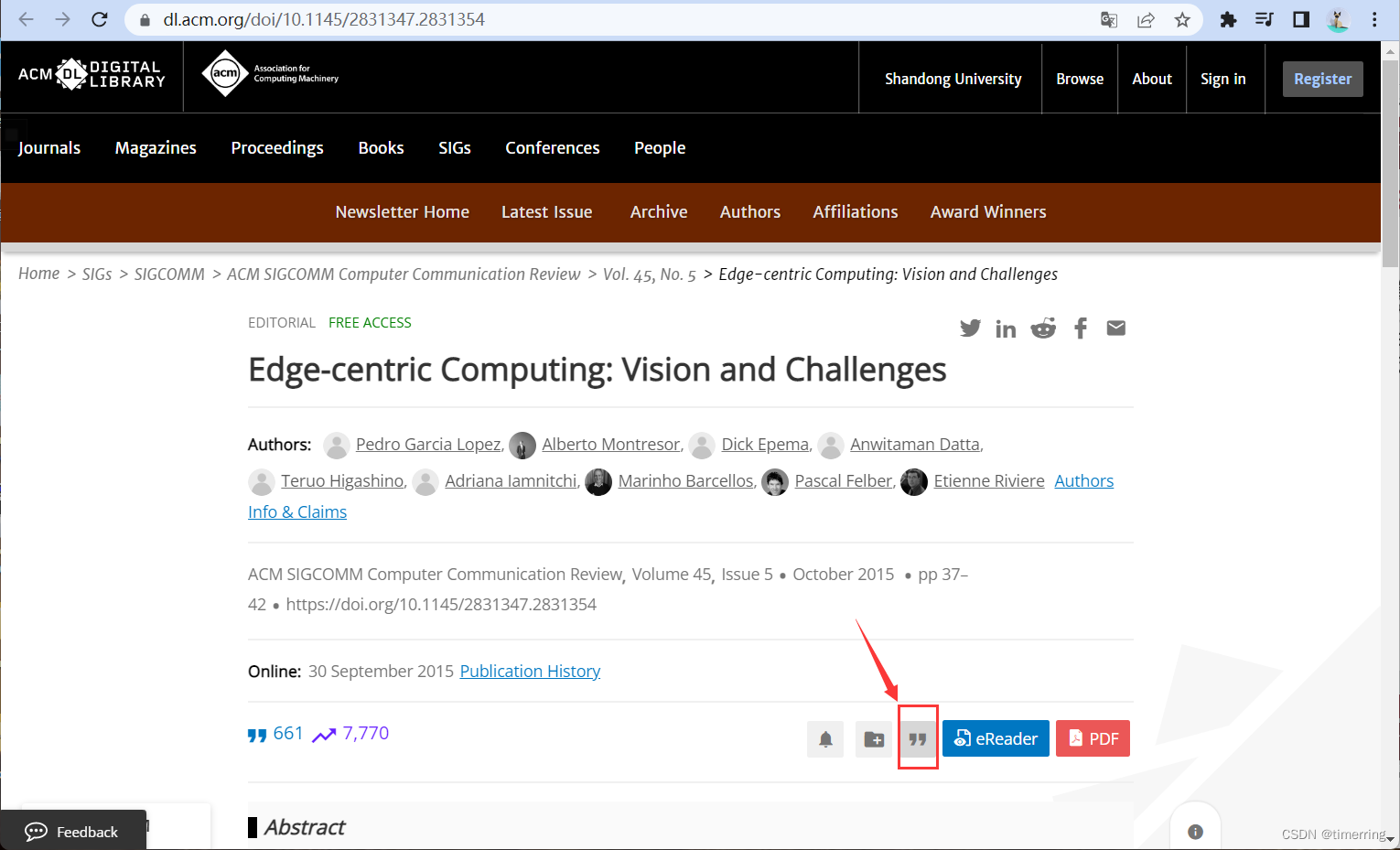View Publication History link
This screenshot has width=1400, height=850.
tap(530, 672)
